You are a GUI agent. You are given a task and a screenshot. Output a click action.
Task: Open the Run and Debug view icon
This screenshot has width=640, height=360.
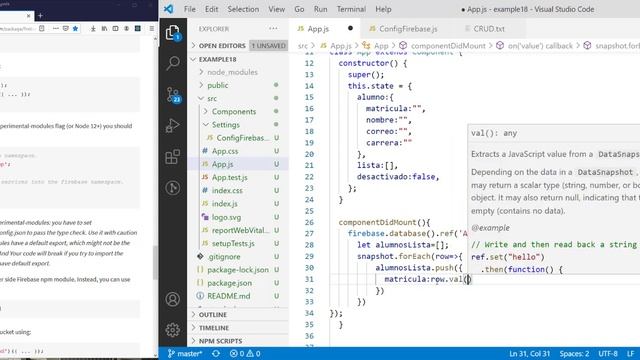tap(173, 125)
